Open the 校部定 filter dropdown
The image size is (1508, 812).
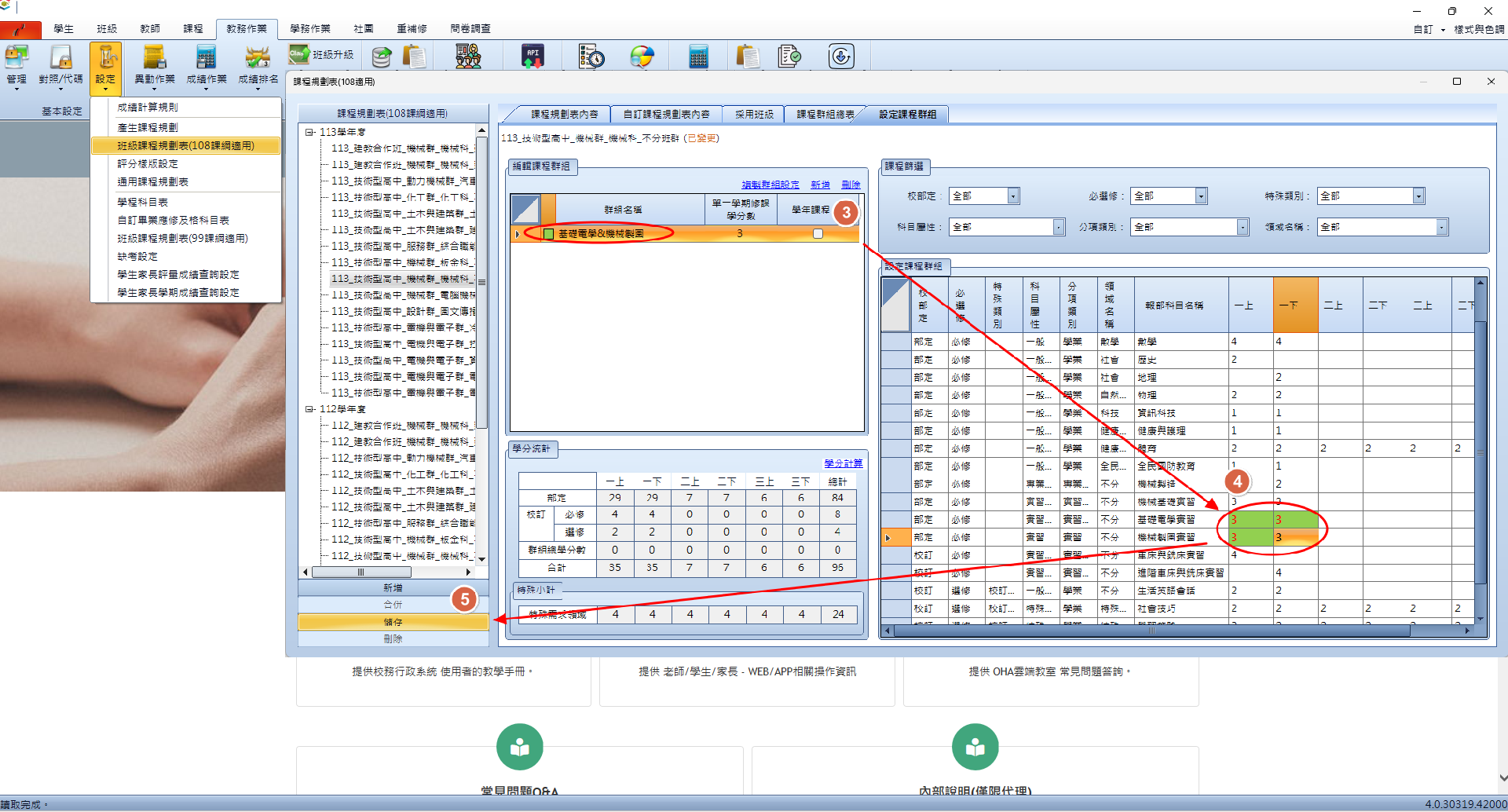(1014, 196)
